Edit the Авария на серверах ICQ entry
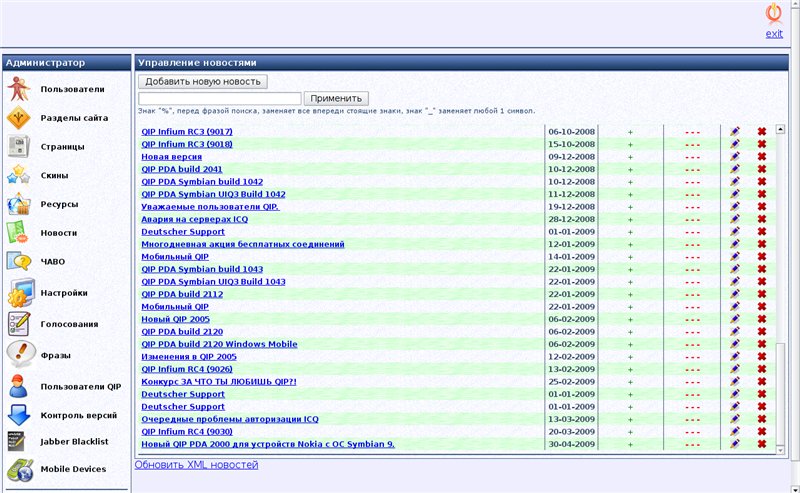Viewport: 800px width, 493px height. [735, 219]
